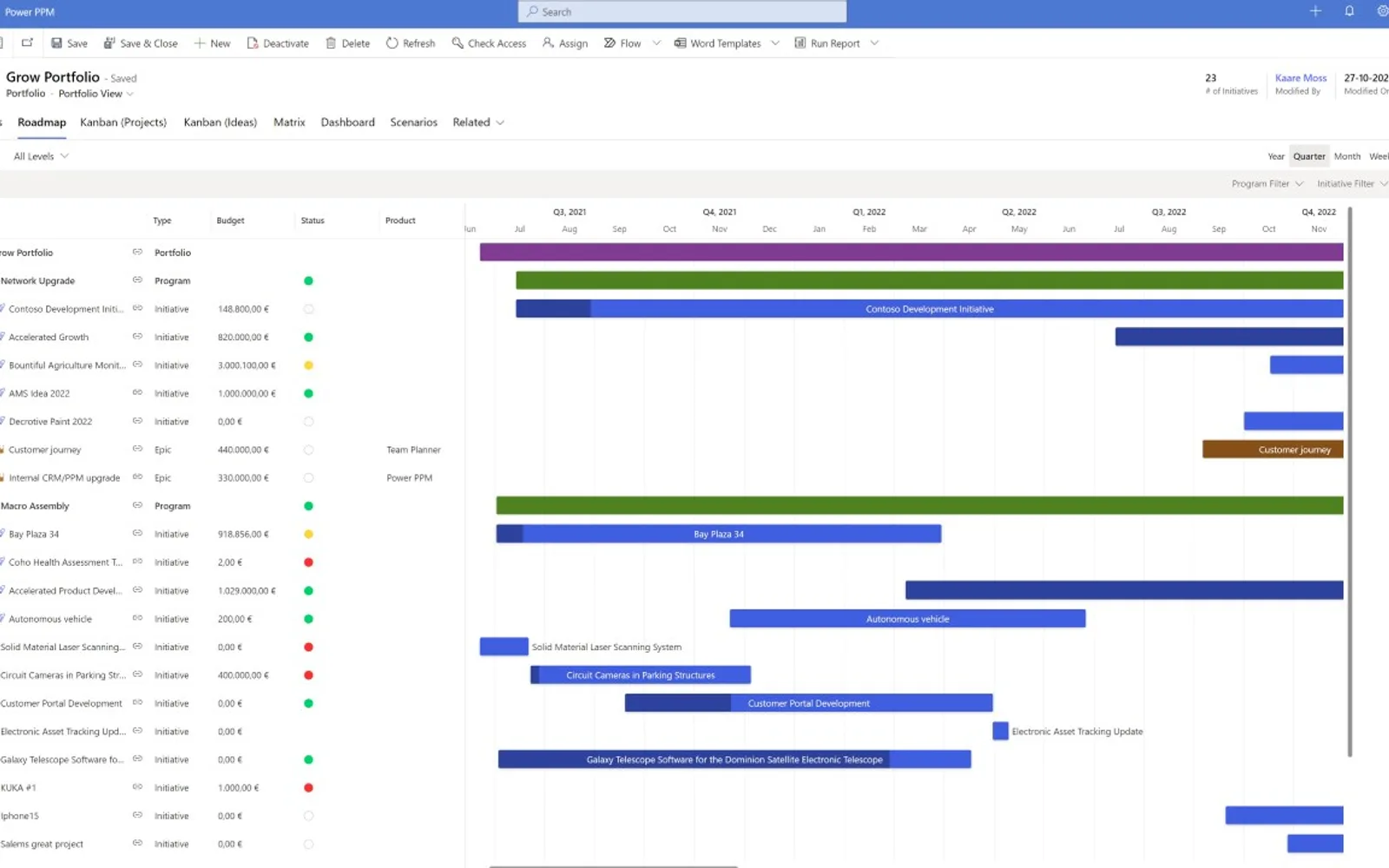Image resolution: width=1389 pixels, height=868 pixels.
Task: Select the Month timescale
Action: (x=1347, y=156)
